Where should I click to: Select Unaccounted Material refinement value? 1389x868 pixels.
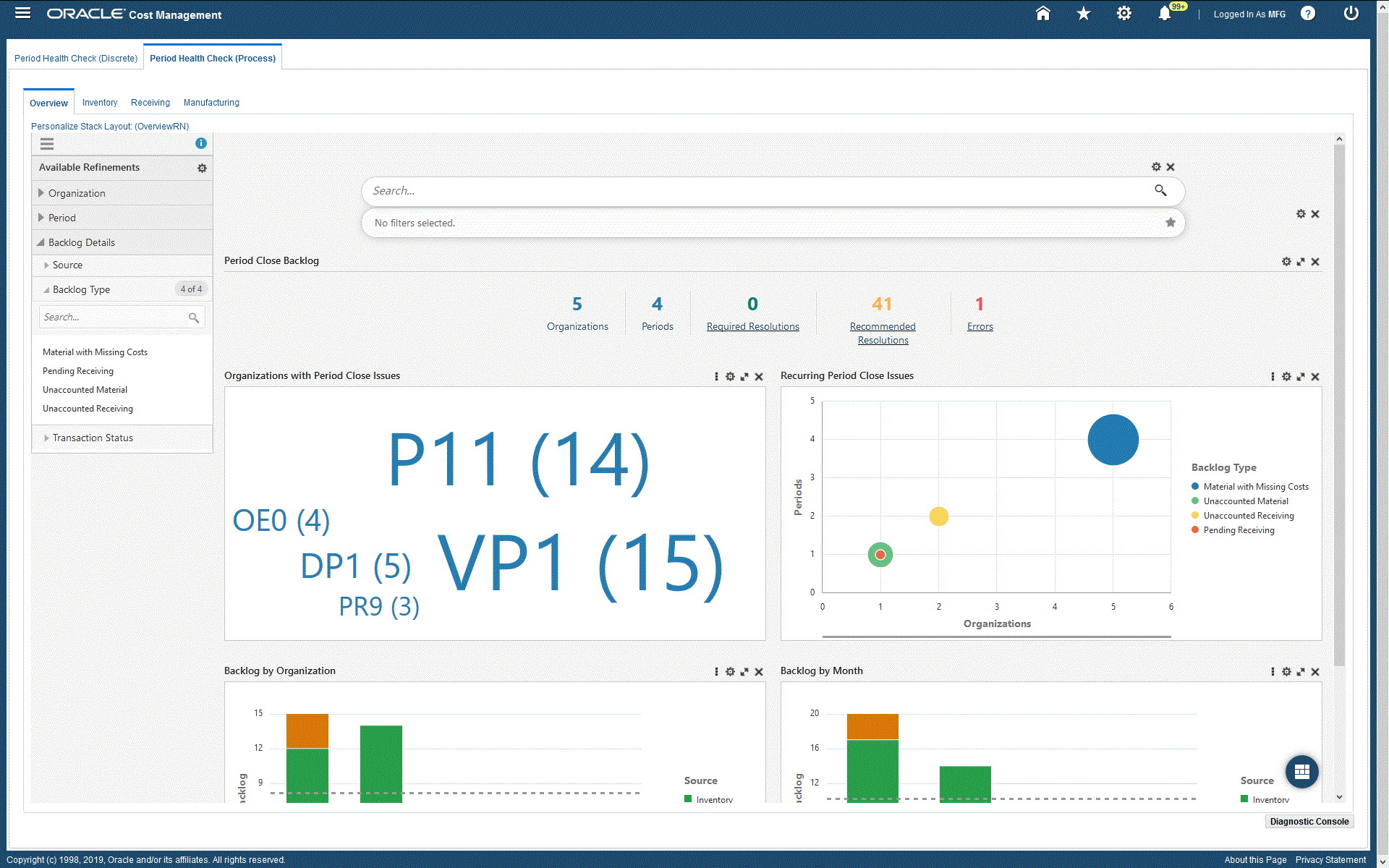85,390
